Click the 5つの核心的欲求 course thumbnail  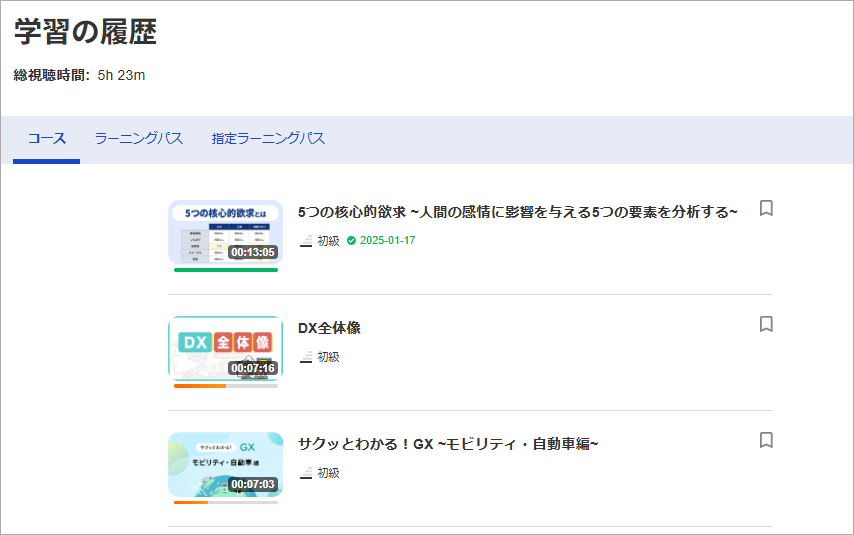tap(225, 231)
